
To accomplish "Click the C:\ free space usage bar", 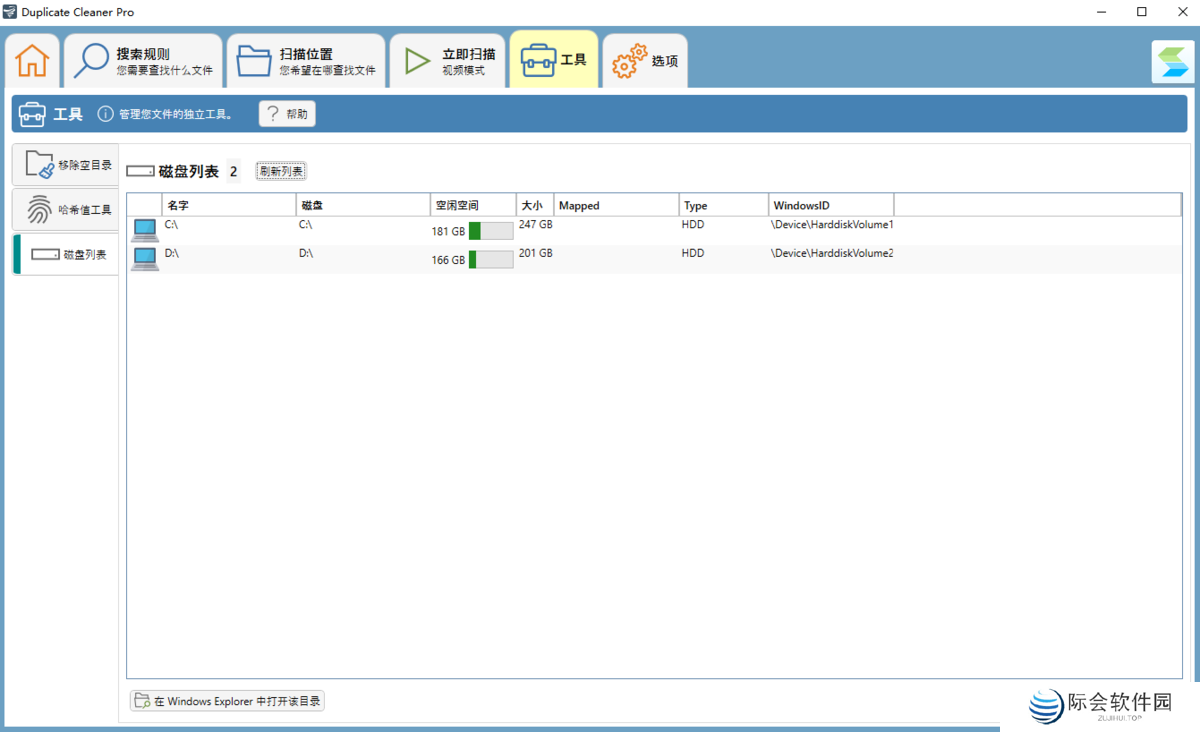I will pos(490,231).
